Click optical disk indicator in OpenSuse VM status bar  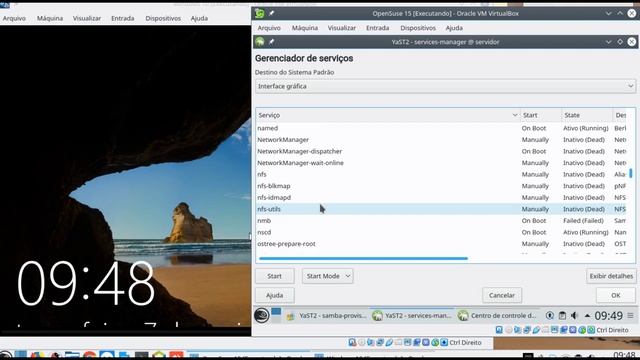(509, 330)
